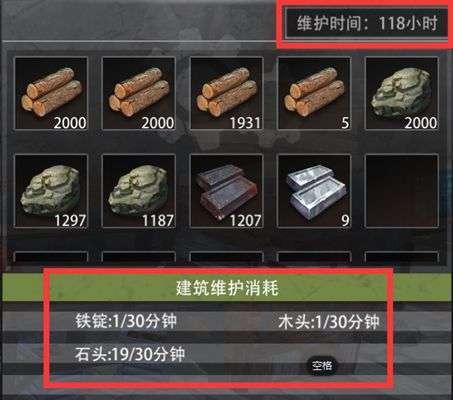Click the partial third-row slot under the 1187 stone
The image size is (453, 400).
pos(139,257)
